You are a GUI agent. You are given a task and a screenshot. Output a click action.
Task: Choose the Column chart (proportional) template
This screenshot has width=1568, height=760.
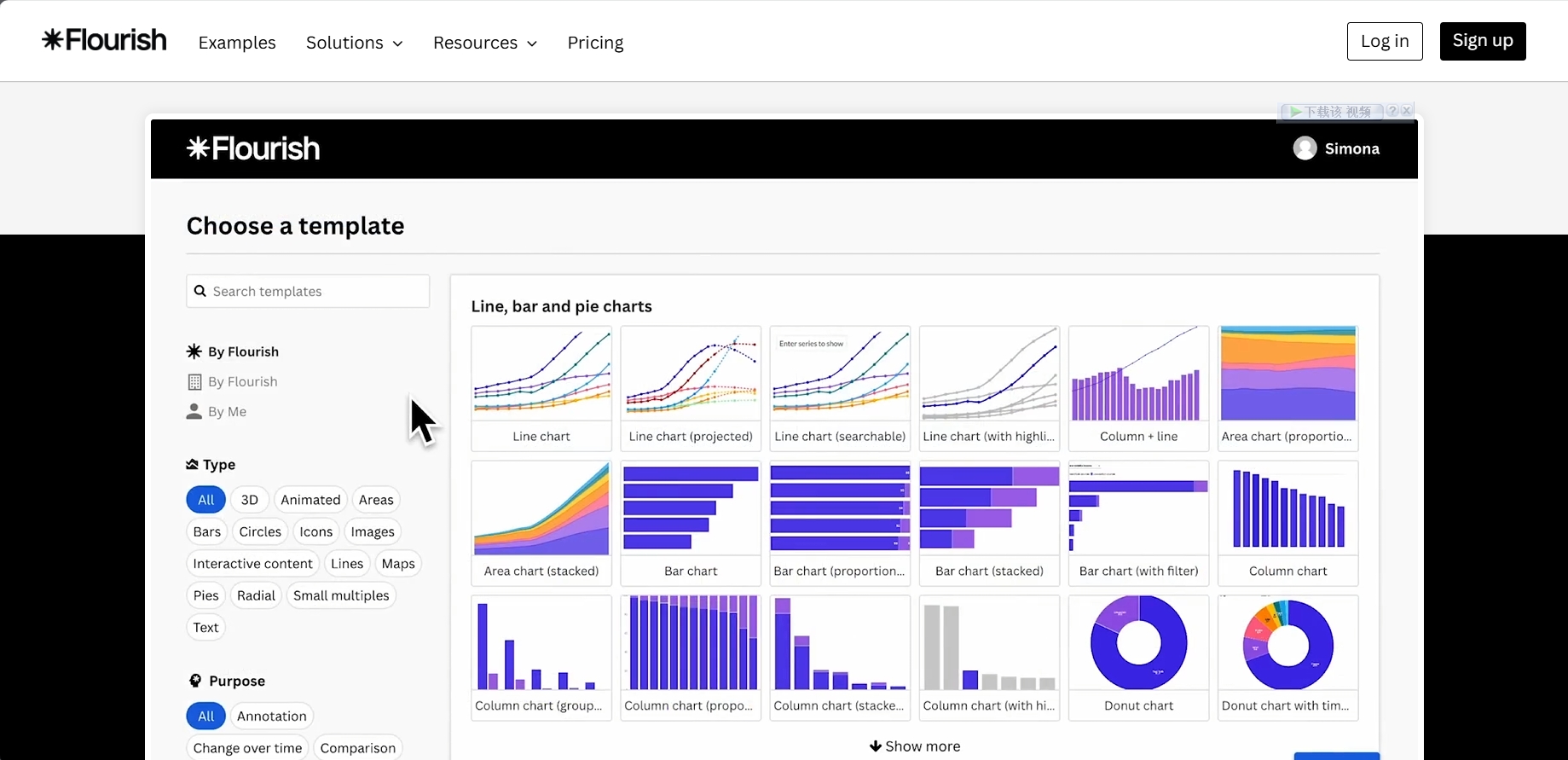691,658
